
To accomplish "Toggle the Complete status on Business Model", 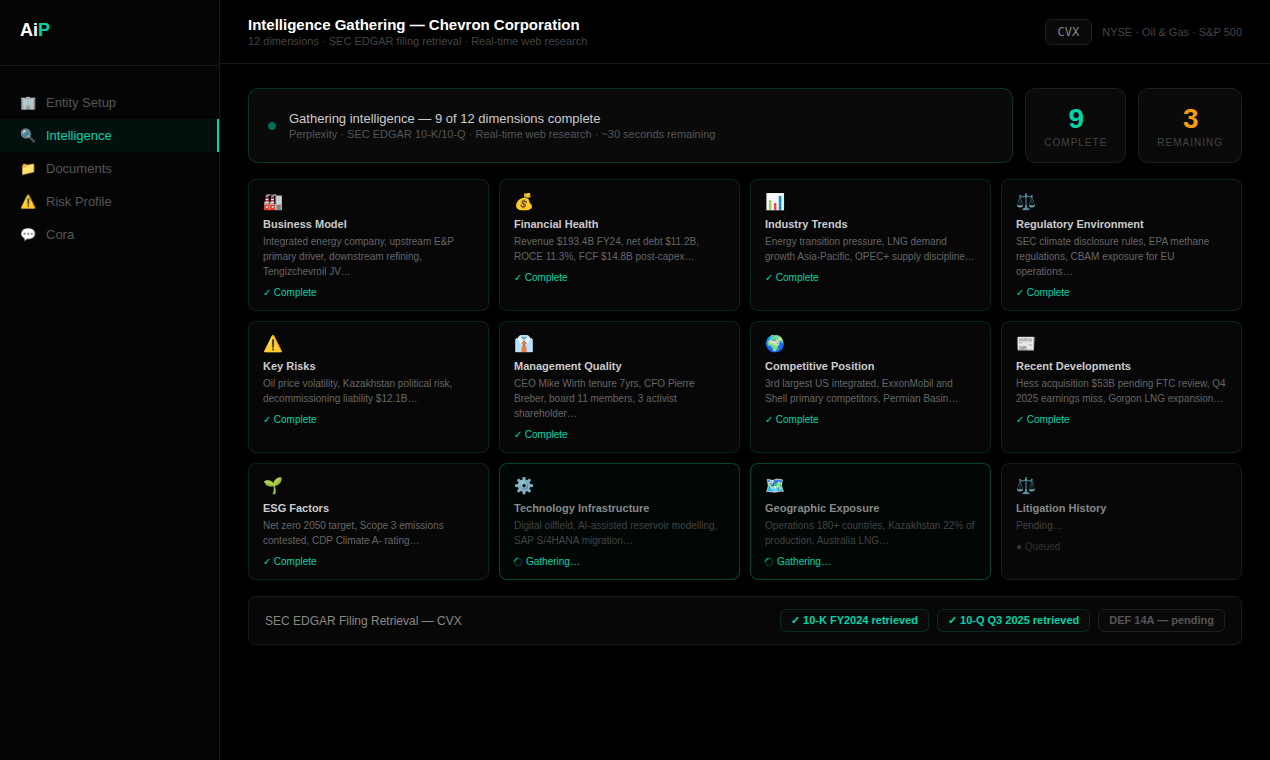I will click(x=289, y=292).
